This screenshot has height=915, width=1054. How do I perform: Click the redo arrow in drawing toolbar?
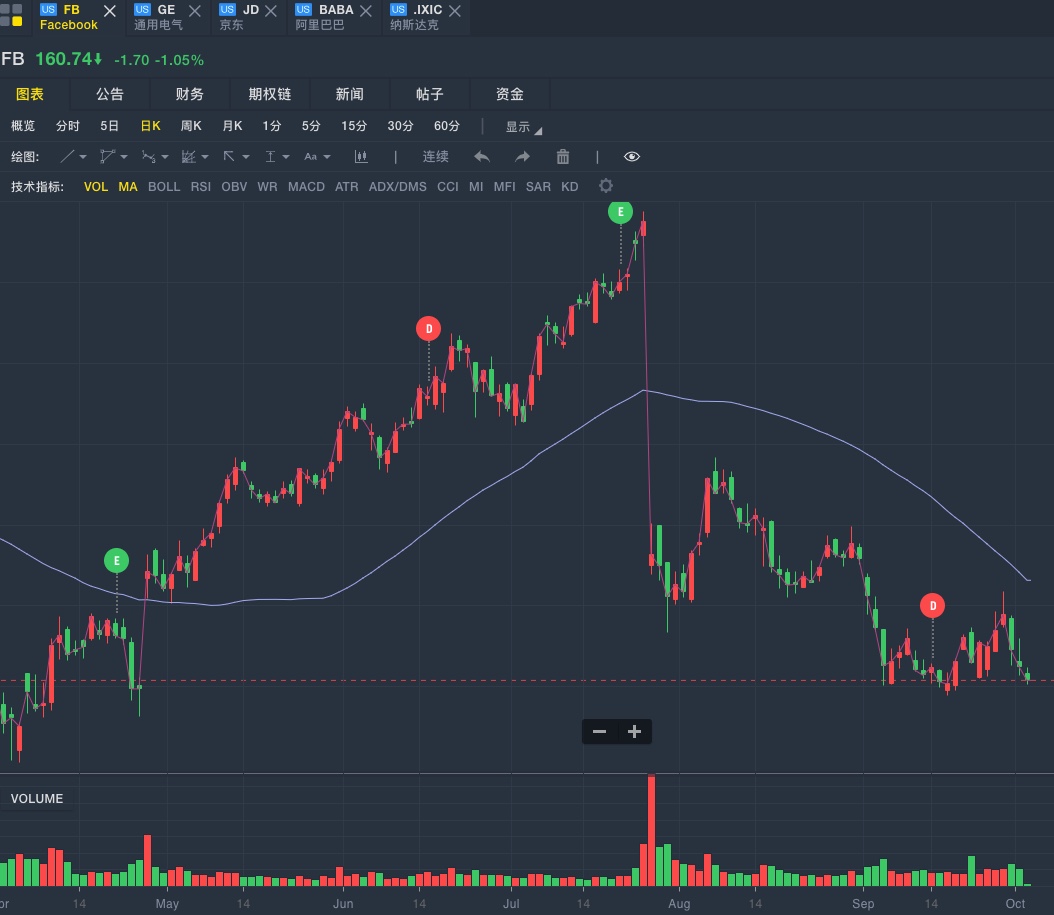[522, 157]
